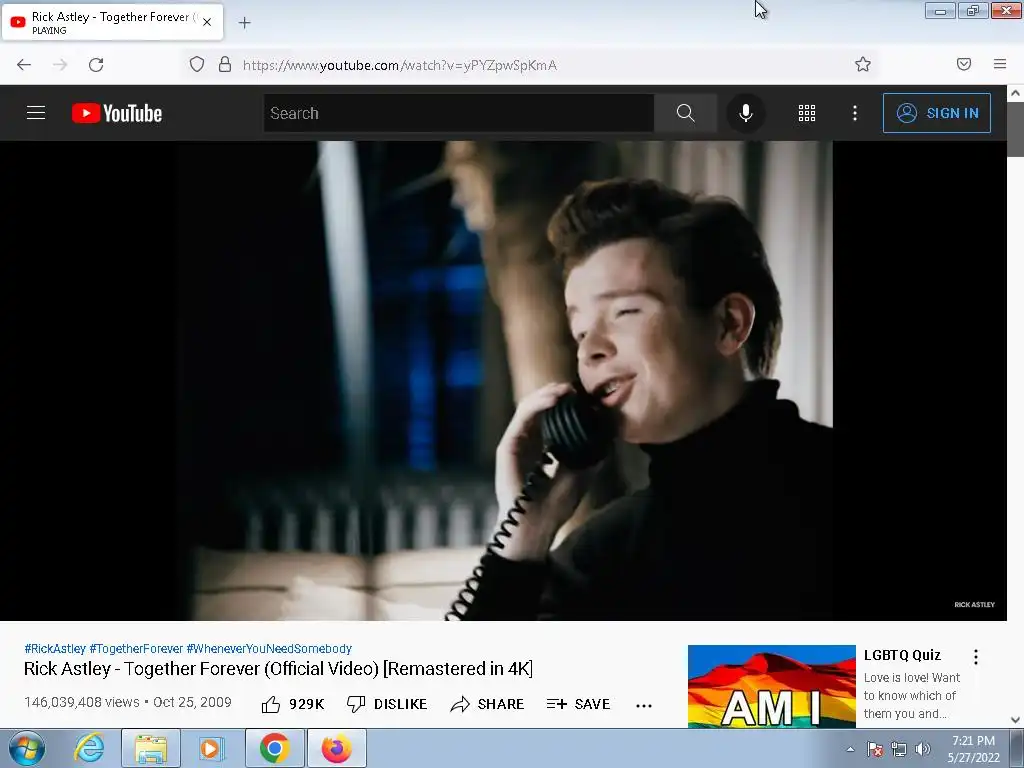Open tracking protection shield icon
This screenshot has width=1024, height=768.
pos(197,65)
